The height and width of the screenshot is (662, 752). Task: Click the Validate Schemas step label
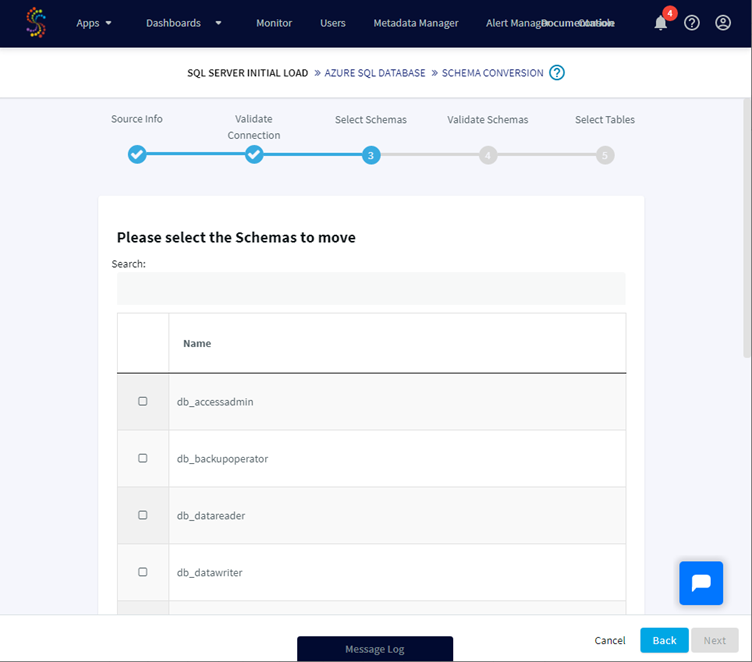pos(488,119)
